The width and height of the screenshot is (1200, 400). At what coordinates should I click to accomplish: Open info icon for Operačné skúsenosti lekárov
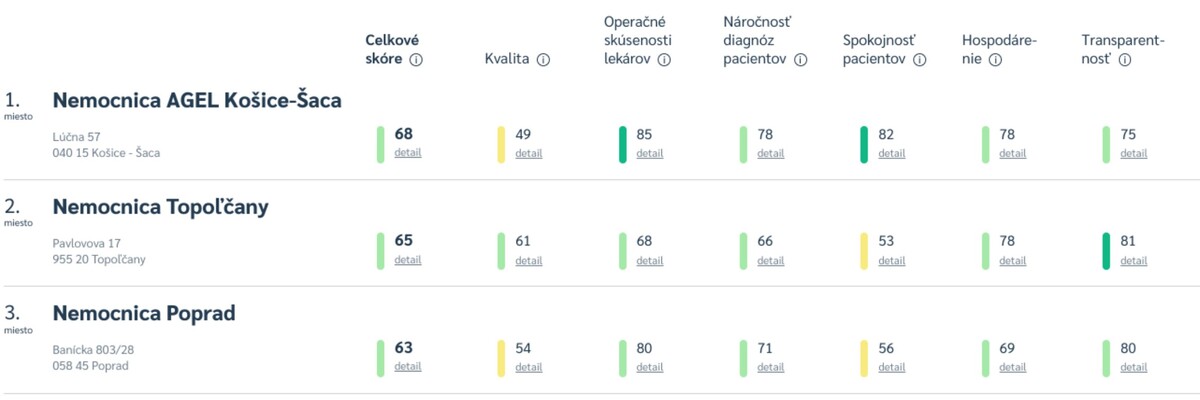coord(664,60)
